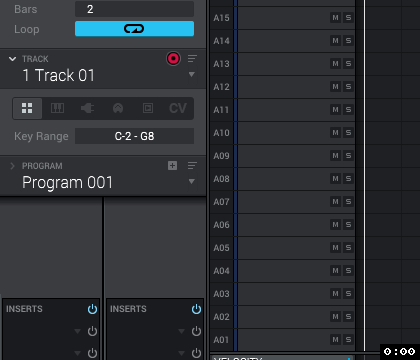Toggle right channel INSERTS power button
Image resolution: width=420 pixels, height=360 pixels.
pyautogui.click(x=196, y=309)
